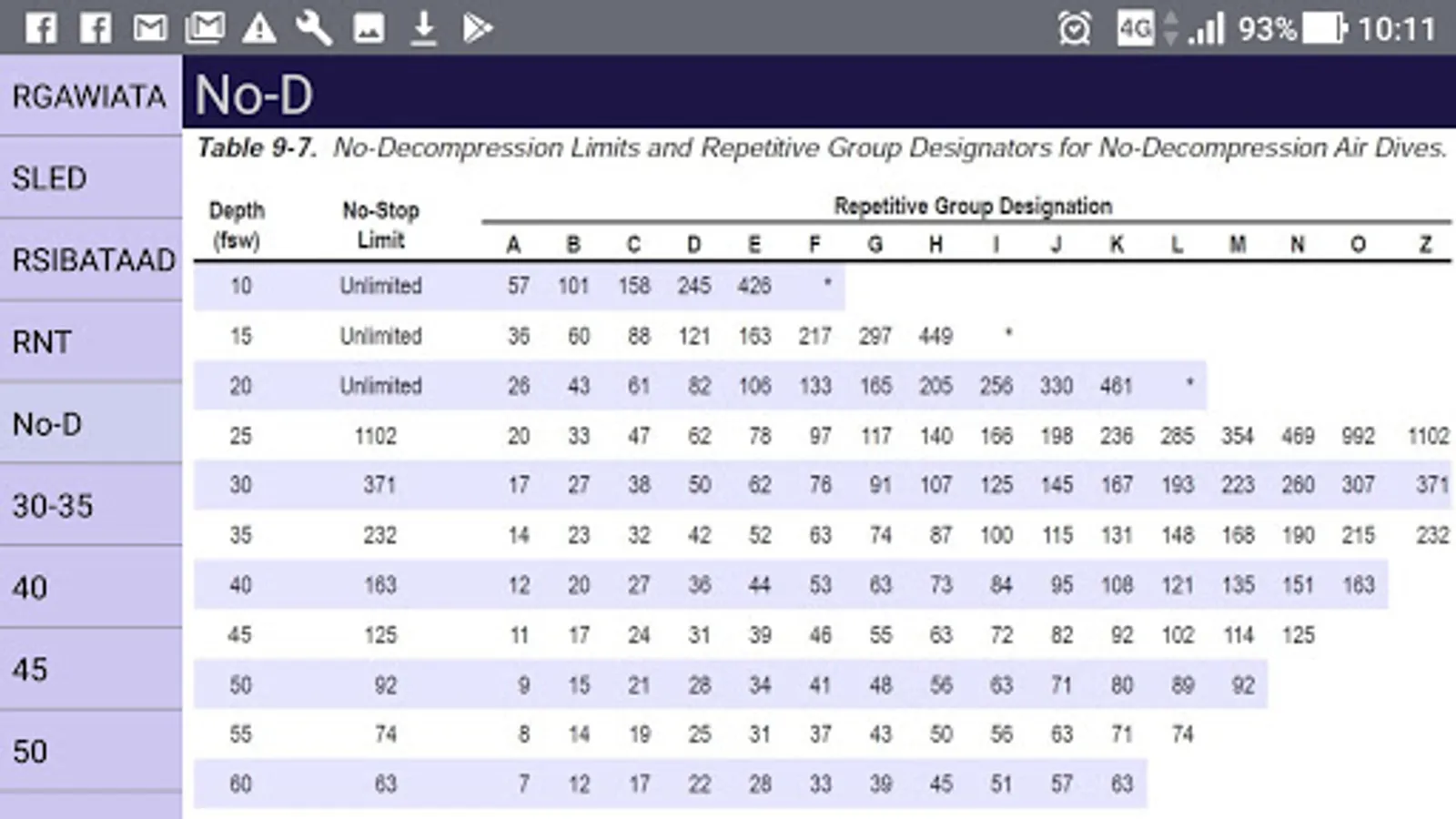Screen dimensions: 1456x819
Task: Select the 50 sidebar tab
Action: [x=90, y=751]
